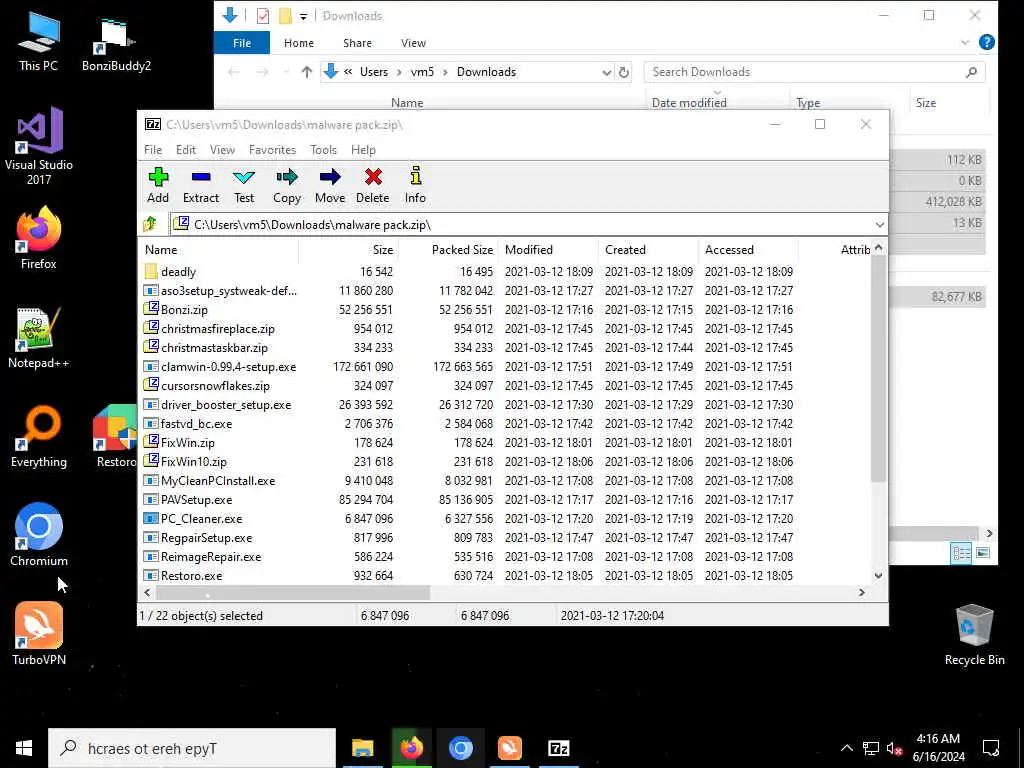Select PC_Cleaner.exe in the list
The height and width of the screenshot is (768, 1024).
[505, 519]
